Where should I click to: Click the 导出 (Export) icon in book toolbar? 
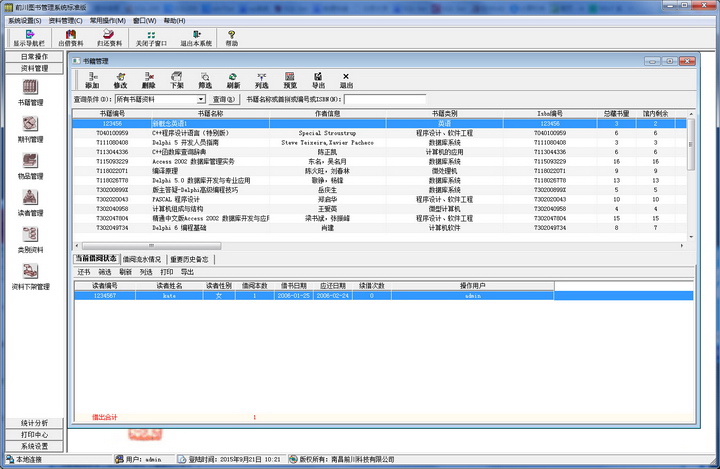(318, 80)
